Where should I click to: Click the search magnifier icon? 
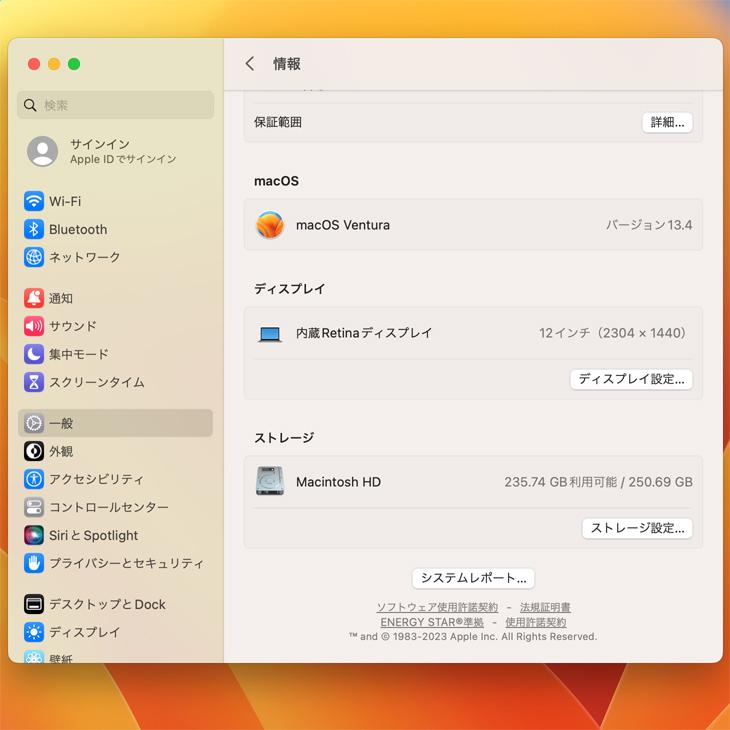click(30, 105)
